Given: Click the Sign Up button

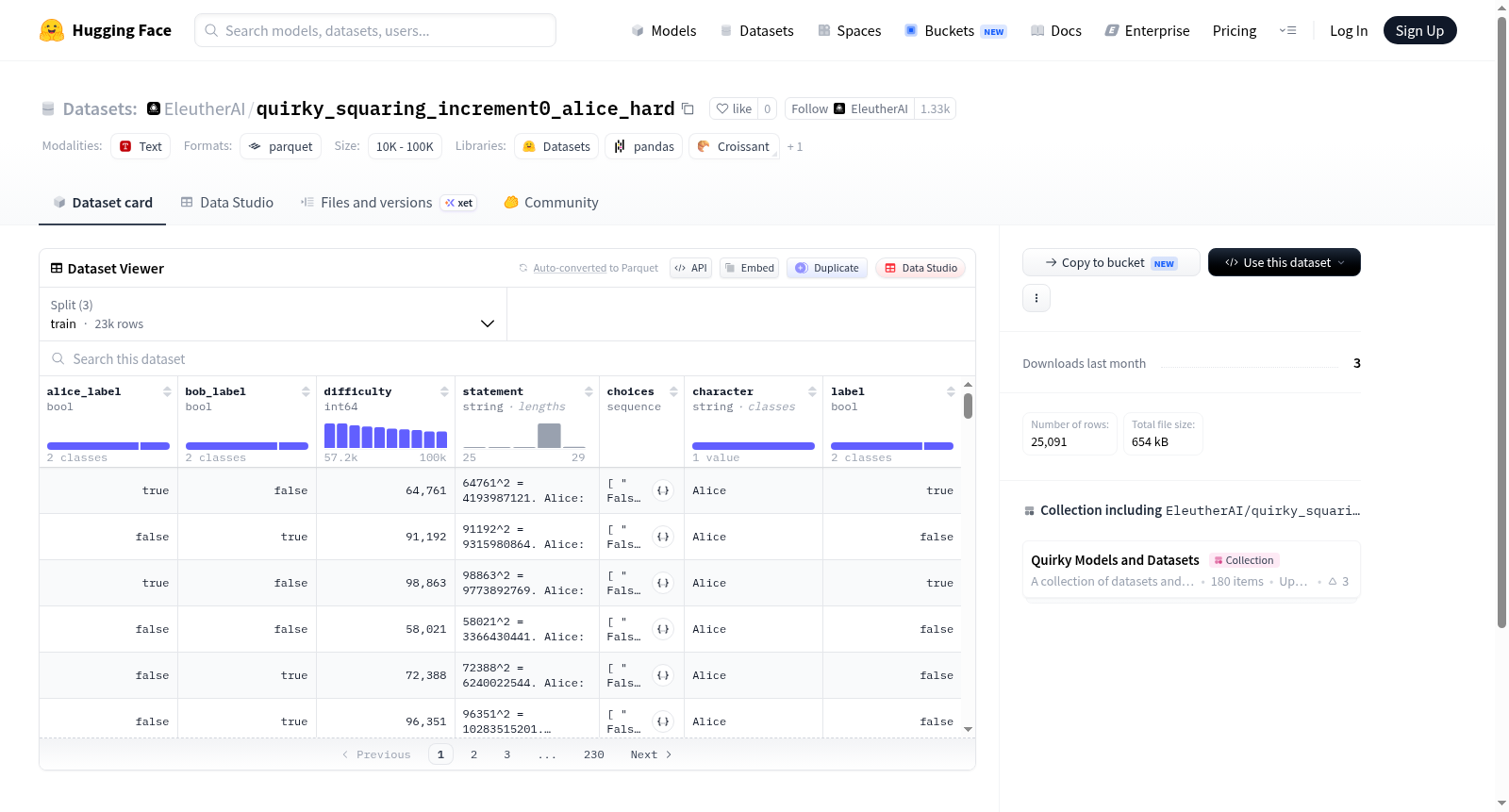Looking at the screenshot, I should (x=1419, y=30).
